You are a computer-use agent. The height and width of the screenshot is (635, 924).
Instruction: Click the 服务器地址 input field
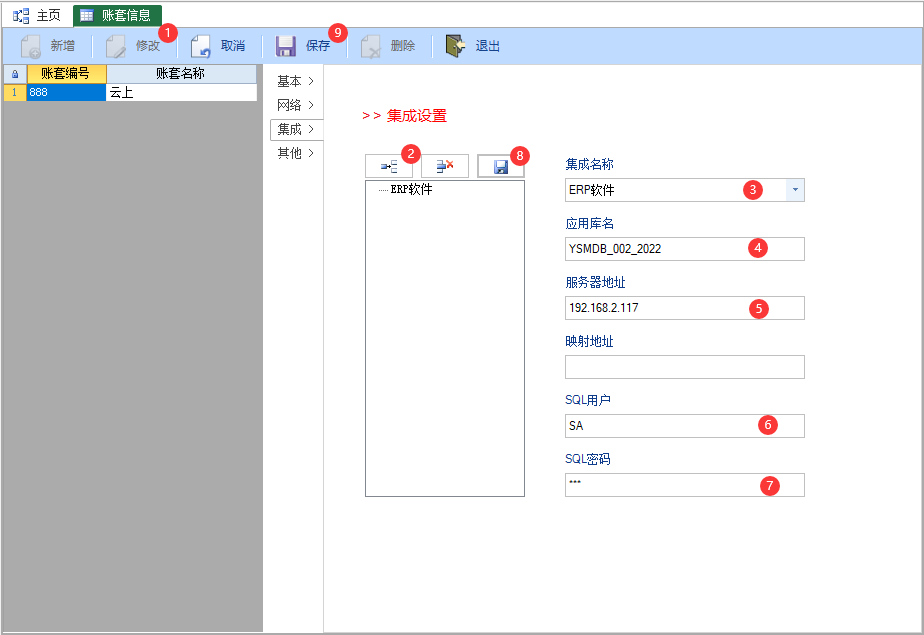pyautogui.click(x=684, y=307)
